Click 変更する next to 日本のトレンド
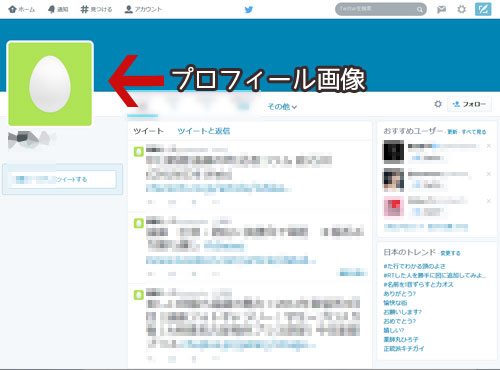 (x=450, y=253)
